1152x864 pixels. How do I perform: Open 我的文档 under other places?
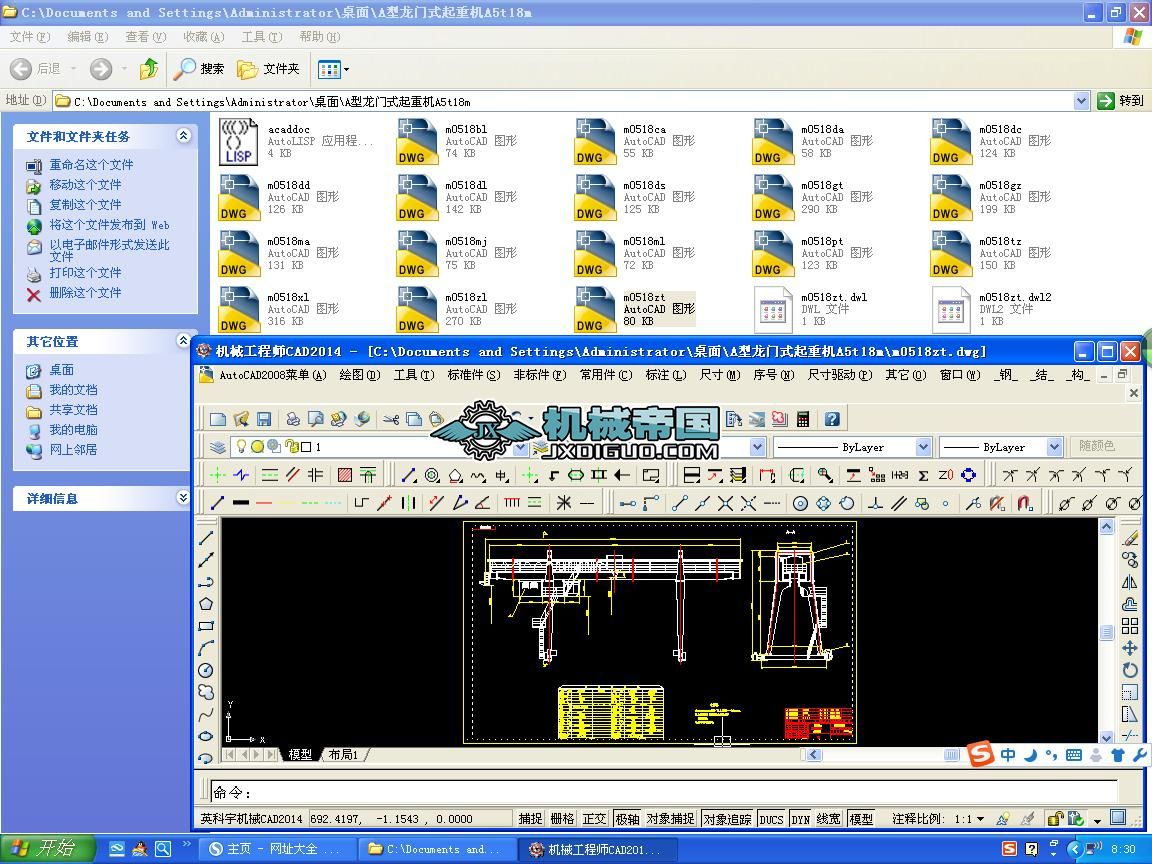tap(73, 390)
